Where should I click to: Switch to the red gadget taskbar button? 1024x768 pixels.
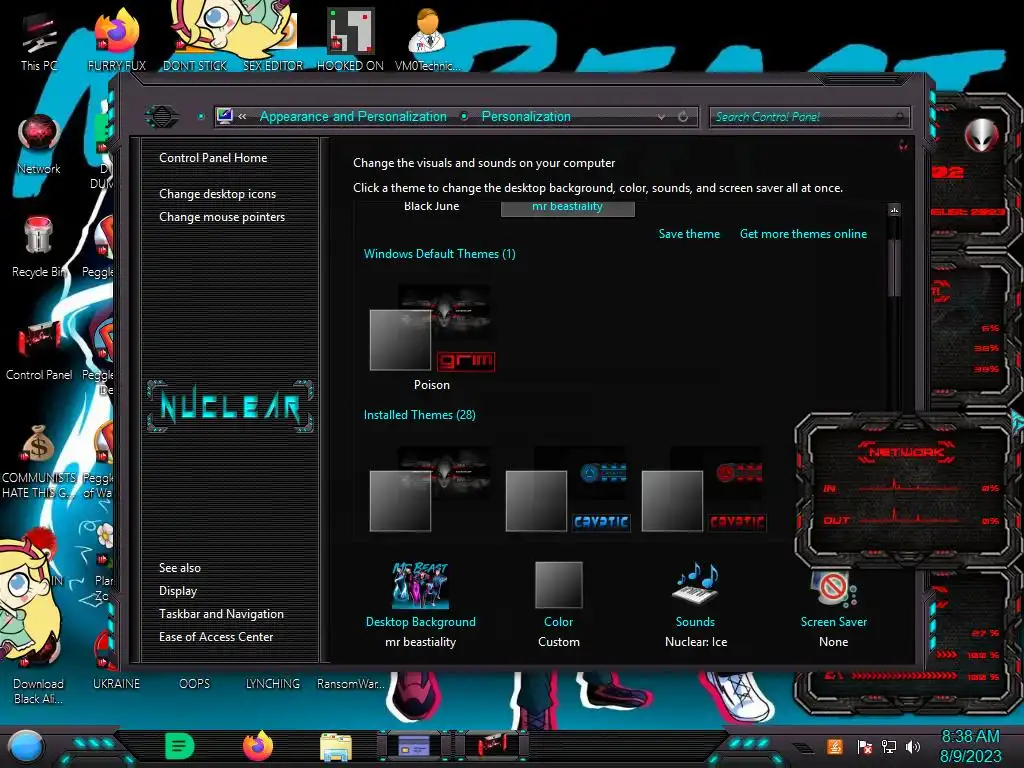click(491, 746)
